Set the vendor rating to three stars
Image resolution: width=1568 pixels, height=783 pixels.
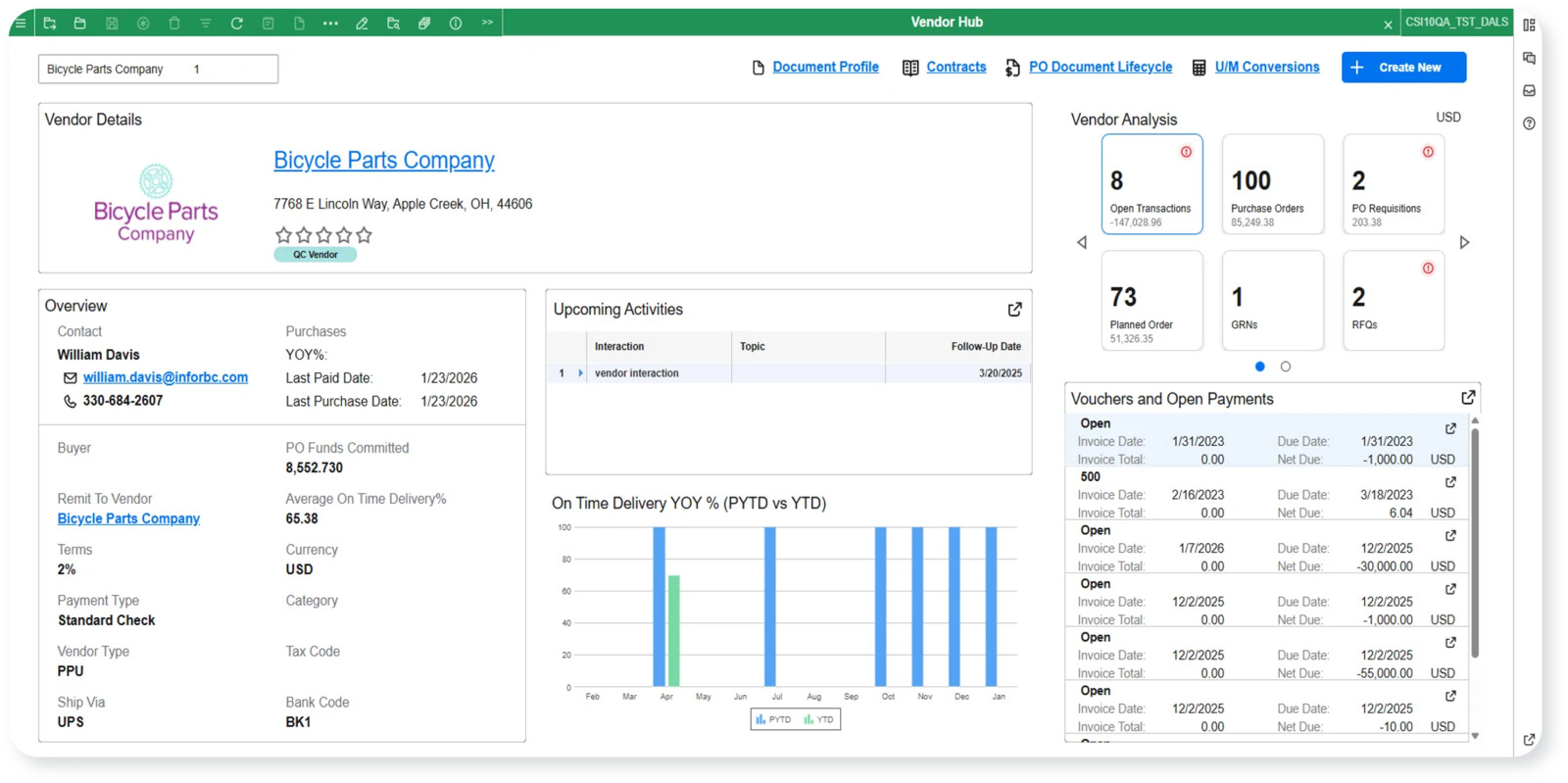[323, 235]
